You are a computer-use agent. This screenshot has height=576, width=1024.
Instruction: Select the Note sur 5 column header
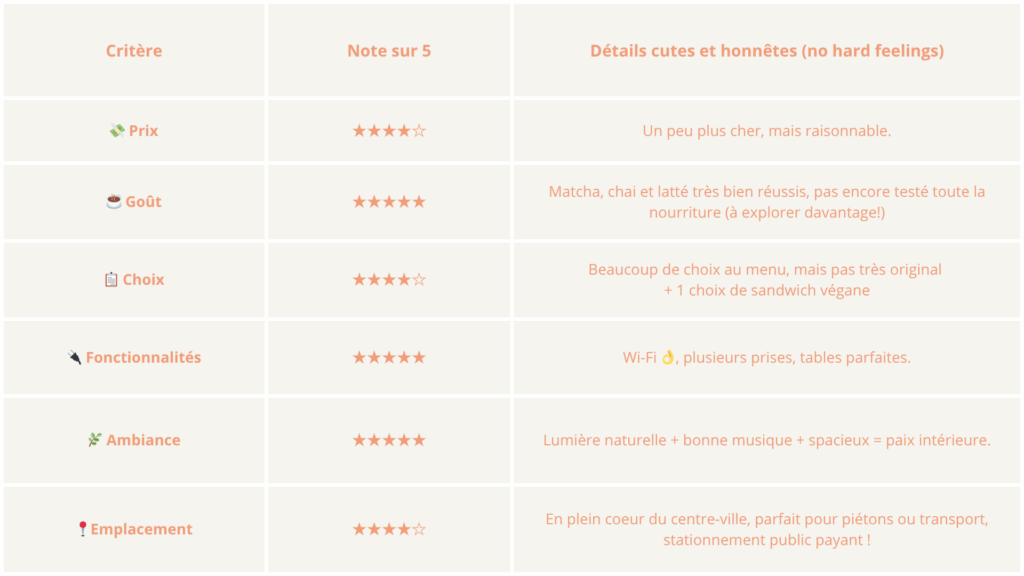click(x=389, y=51)
